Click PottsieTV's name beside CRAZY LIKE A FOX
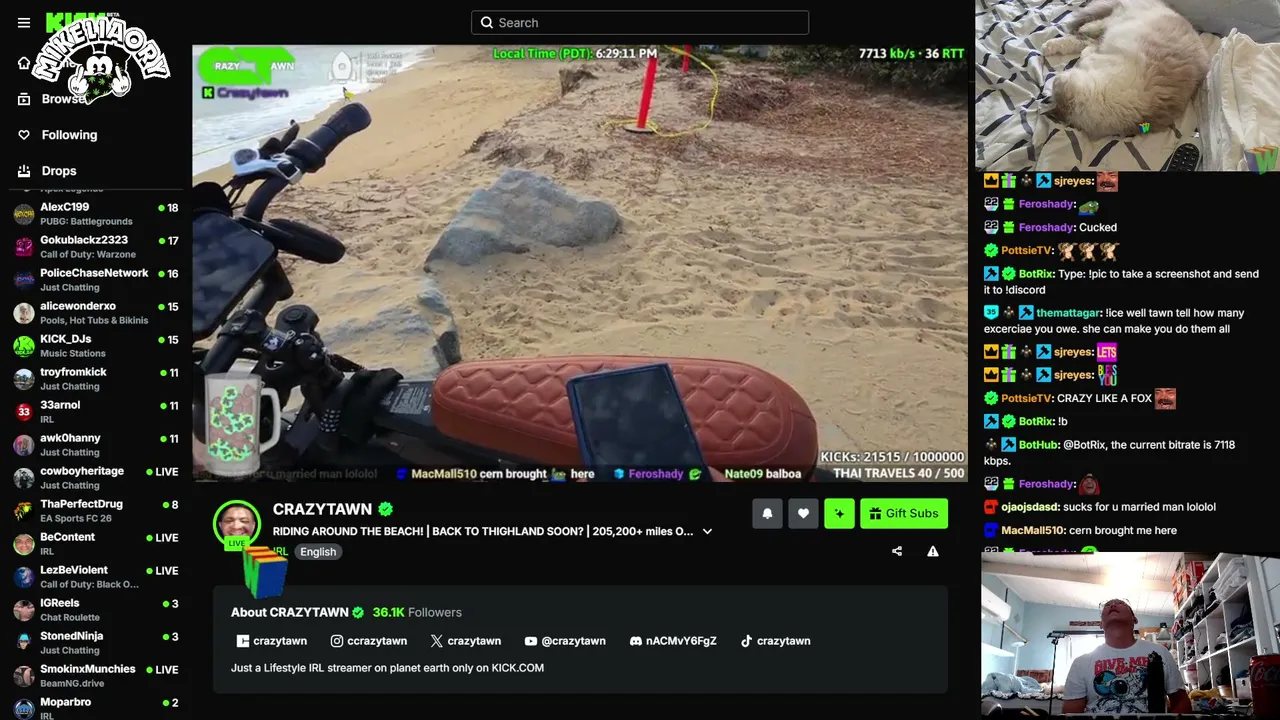 pos(1026,398)
